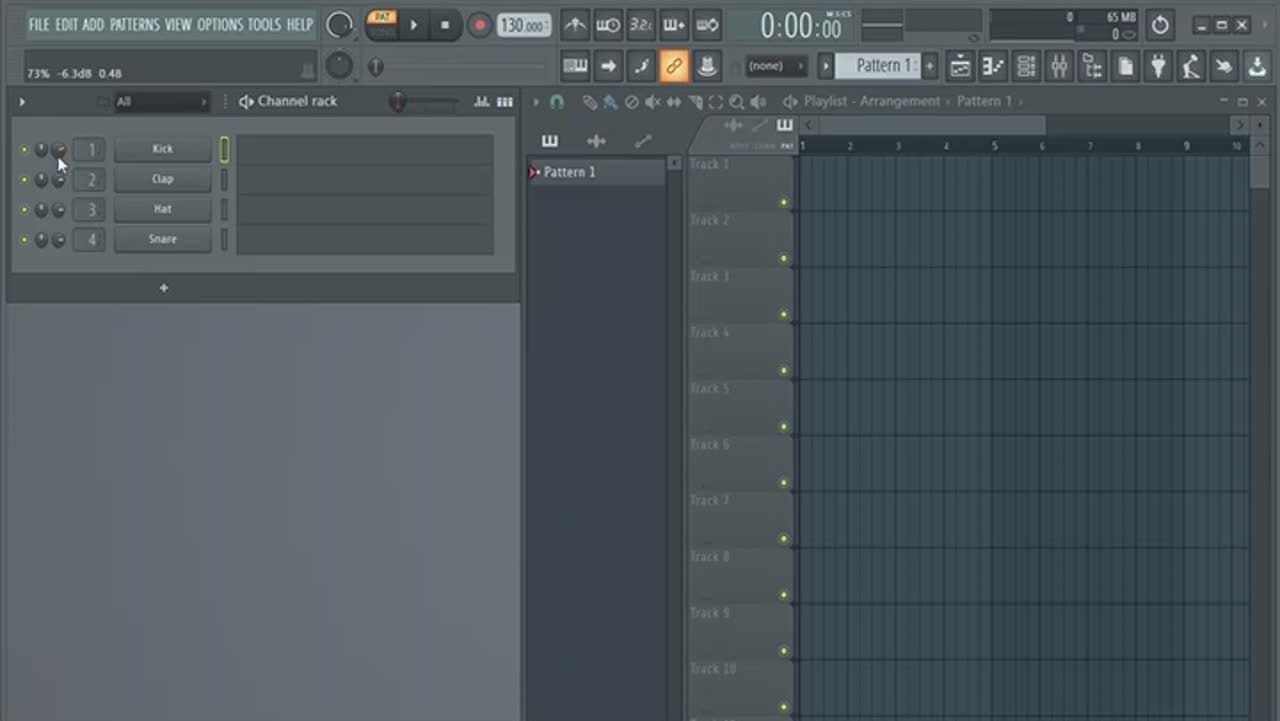Click the Clap channel button
The height and width of the screenshot is (721, 1280).
[x=162, y=179]
